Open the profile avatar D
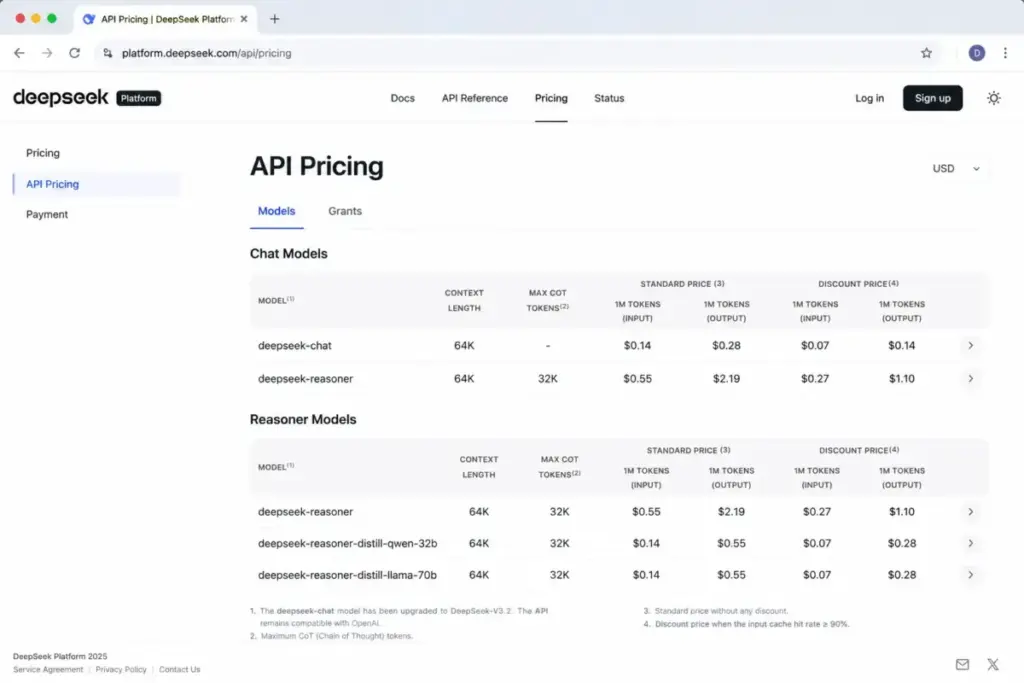 (x=976, y=53)
